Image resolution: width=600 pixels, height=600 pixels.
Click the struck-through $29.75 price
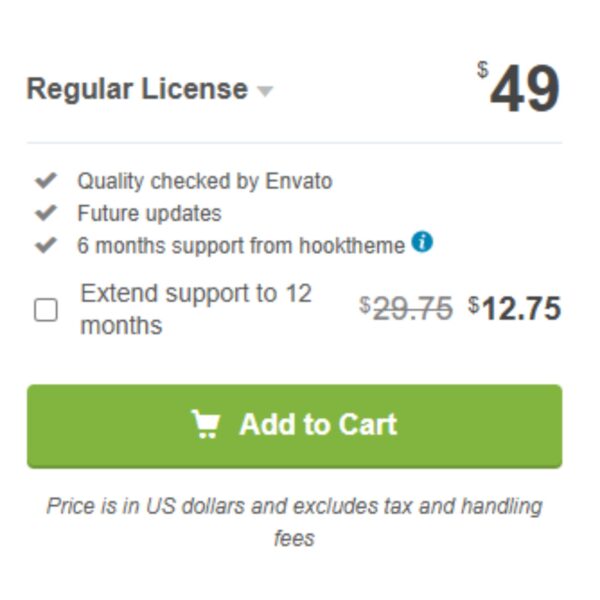(x=406, y=308)
